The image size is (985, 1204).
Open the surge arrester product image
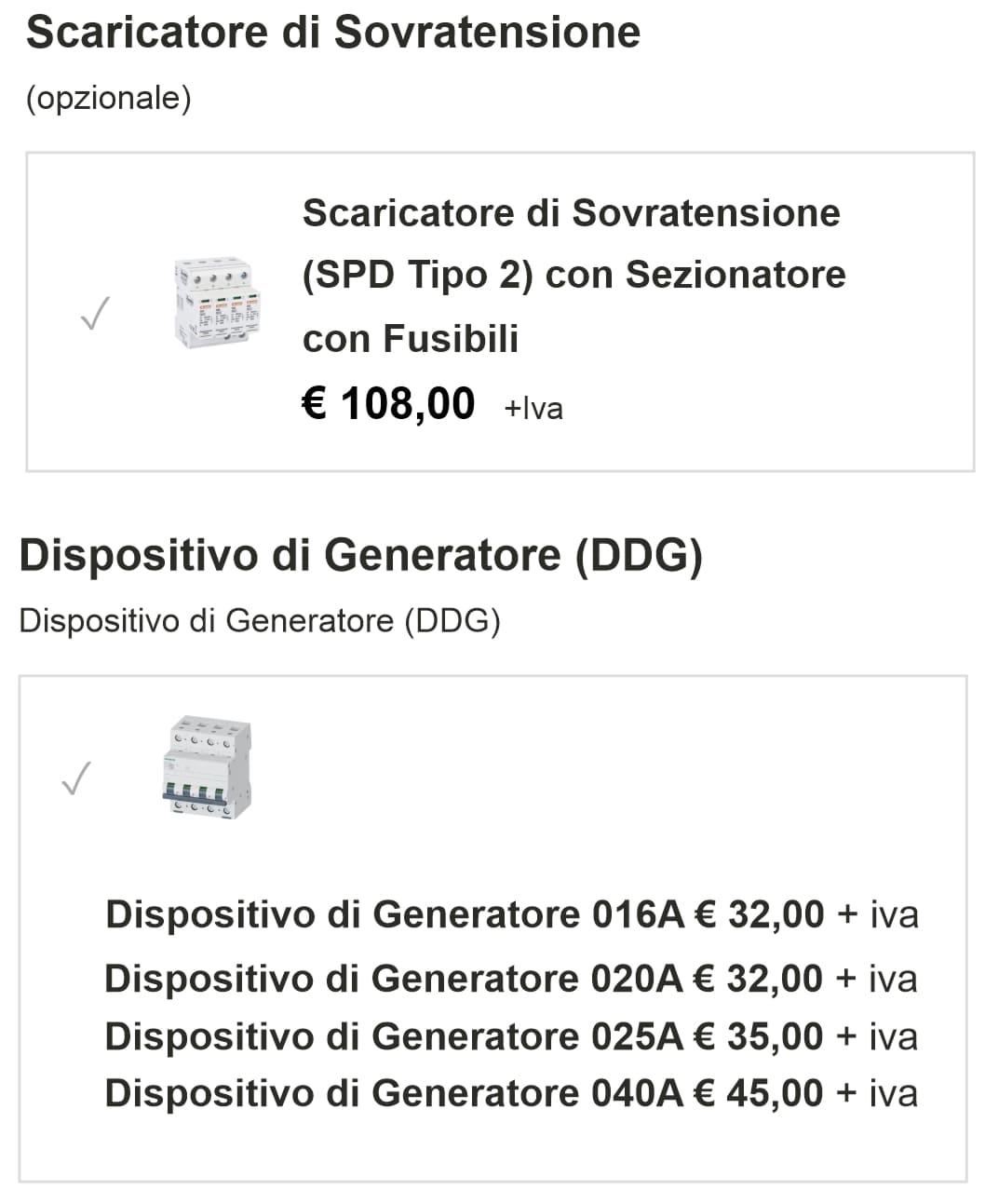218,304
